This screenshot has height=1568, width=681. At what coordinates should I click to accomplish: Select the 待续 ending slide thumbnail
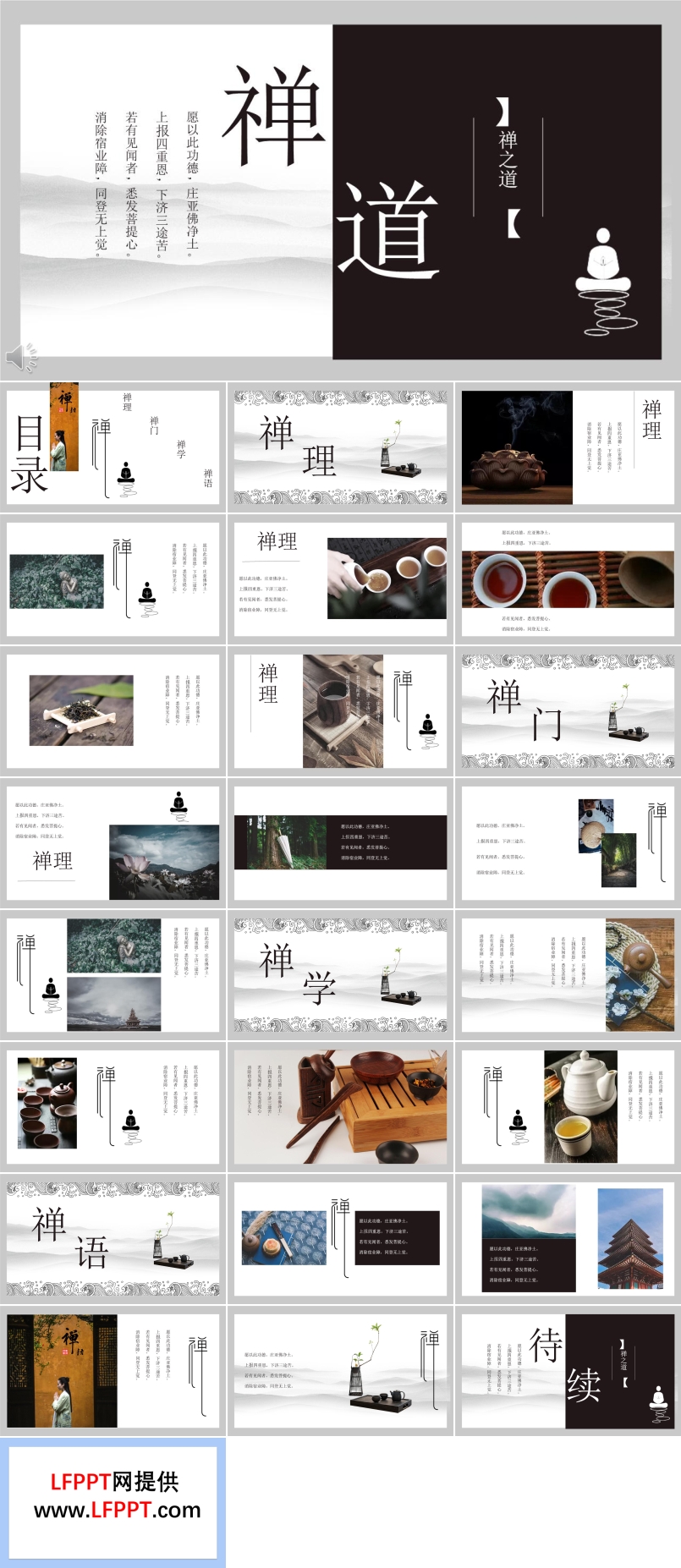(x=568, y=1371)
